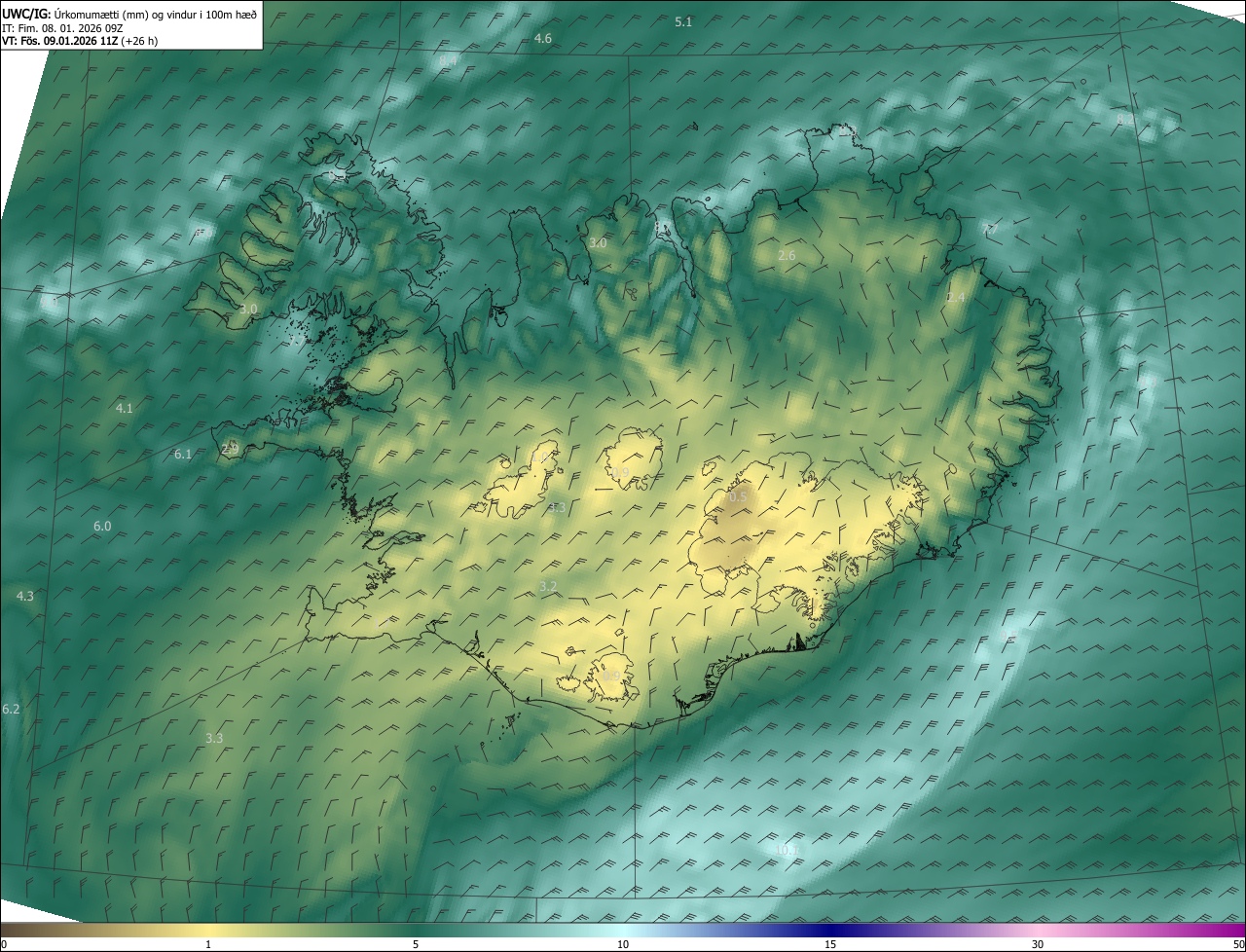Click the 4.1 value off the west coast
This screenshot has width=1246, height=952.
124,408
